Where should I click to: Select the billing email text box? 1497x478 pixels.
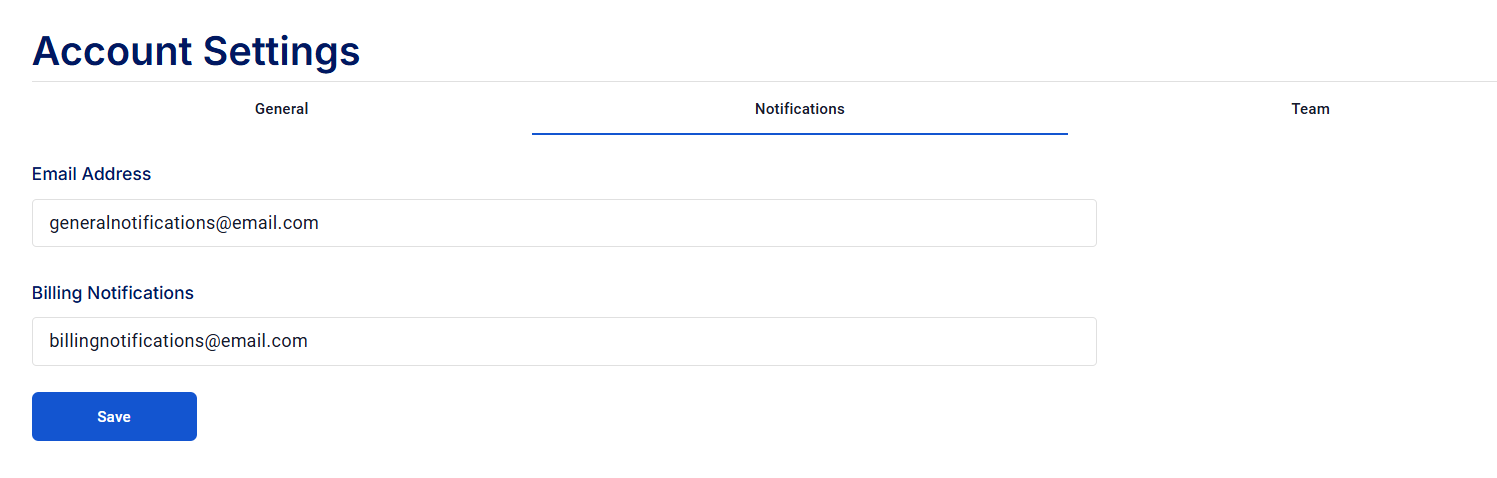(564, 341)
